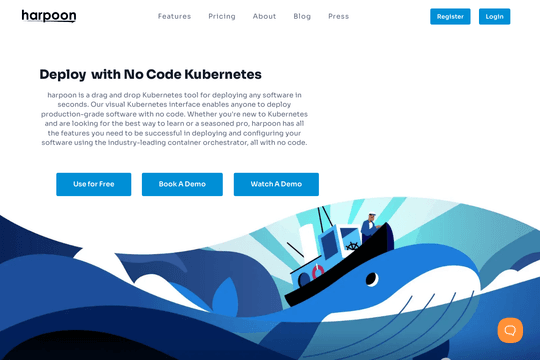Viewport: 540px width, 360px height.
Task: Go to the Pricing page
Action: [x=222, y=16]
